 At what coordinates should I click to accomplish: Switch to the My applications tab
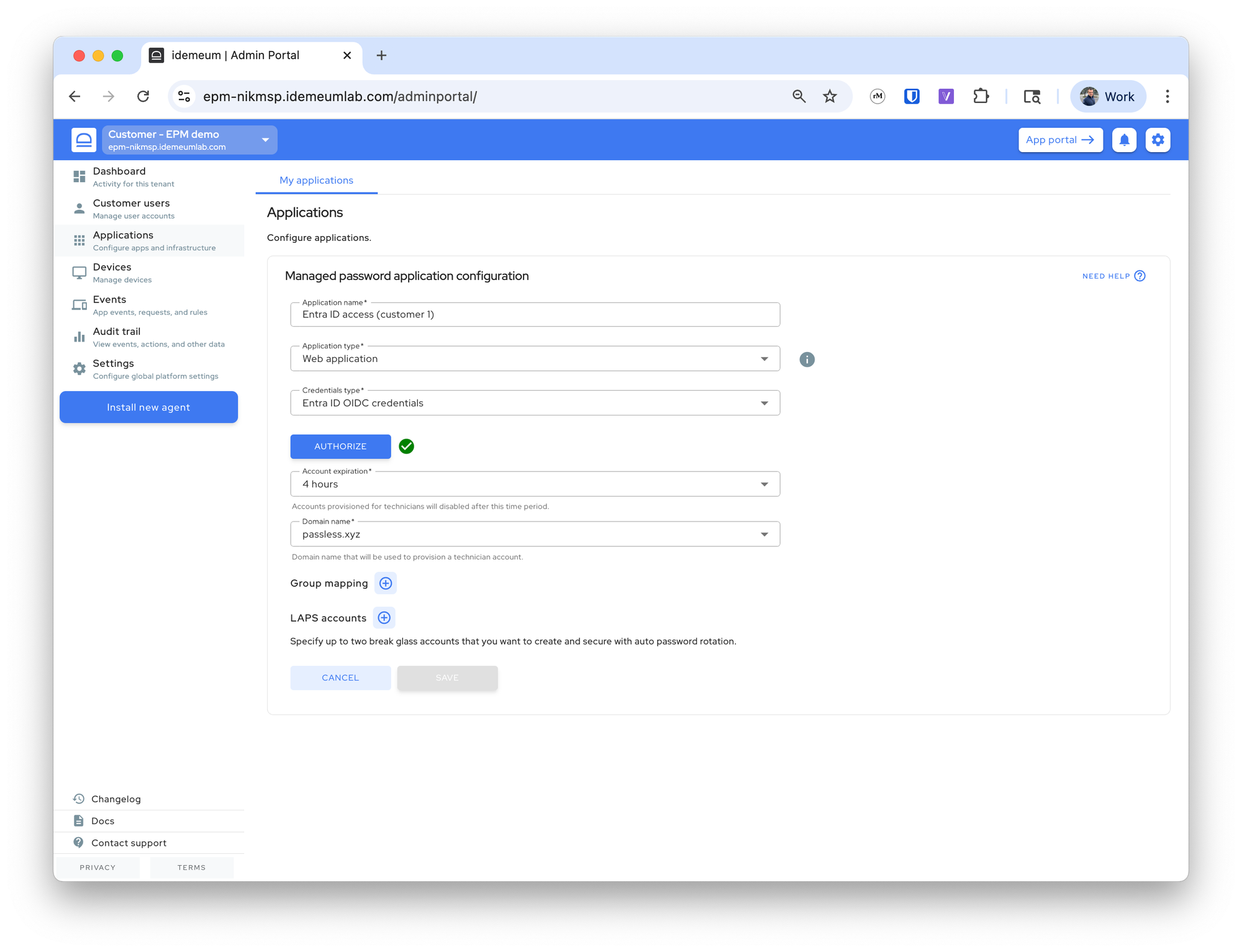click(x=316, y=180)
